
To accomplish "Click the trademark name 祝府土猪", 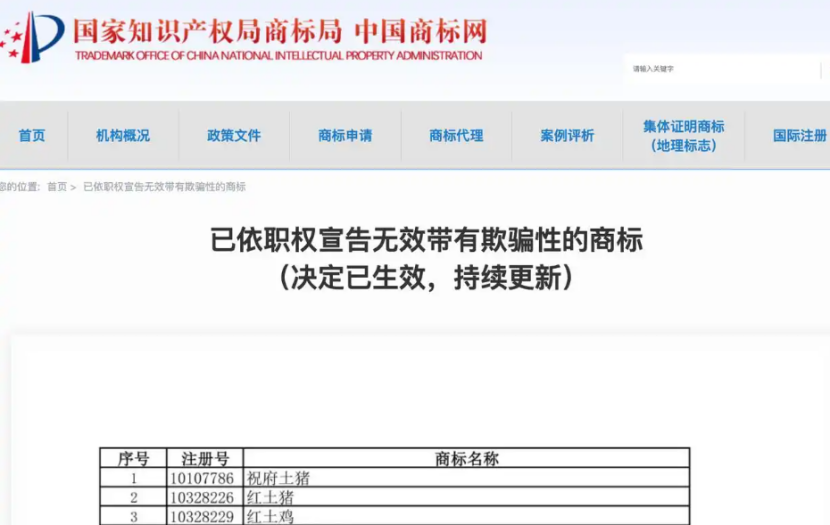I will [278, 478].
